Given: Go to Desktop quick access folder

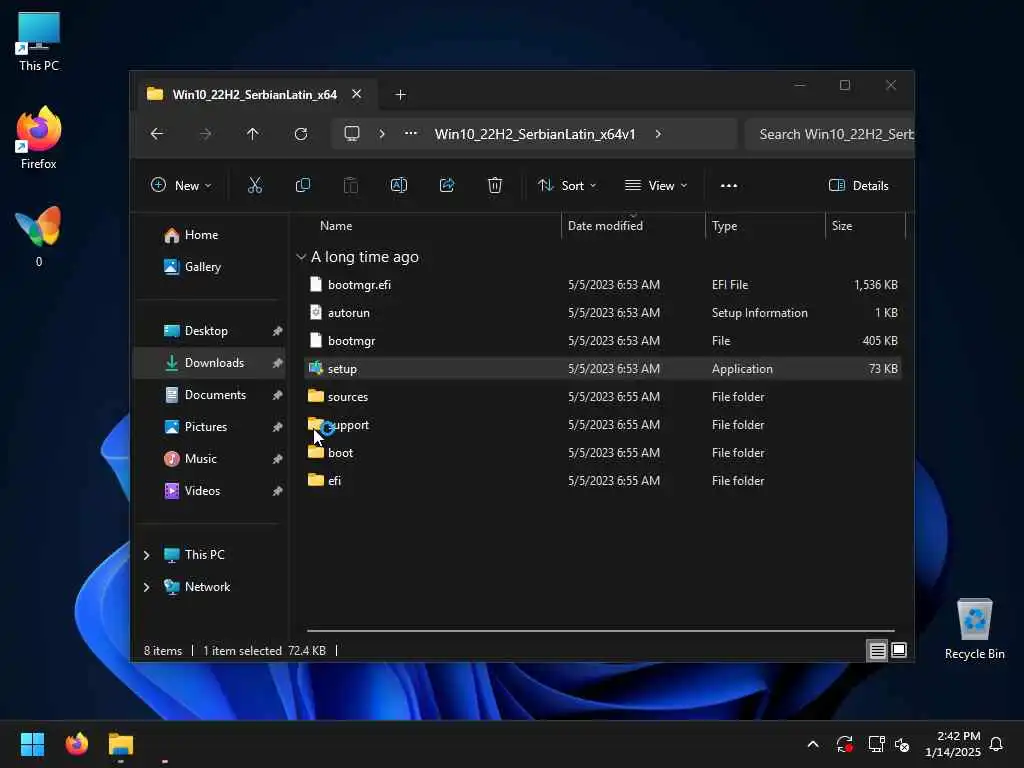Looking at the screenshot, I should tap(206, 331).
